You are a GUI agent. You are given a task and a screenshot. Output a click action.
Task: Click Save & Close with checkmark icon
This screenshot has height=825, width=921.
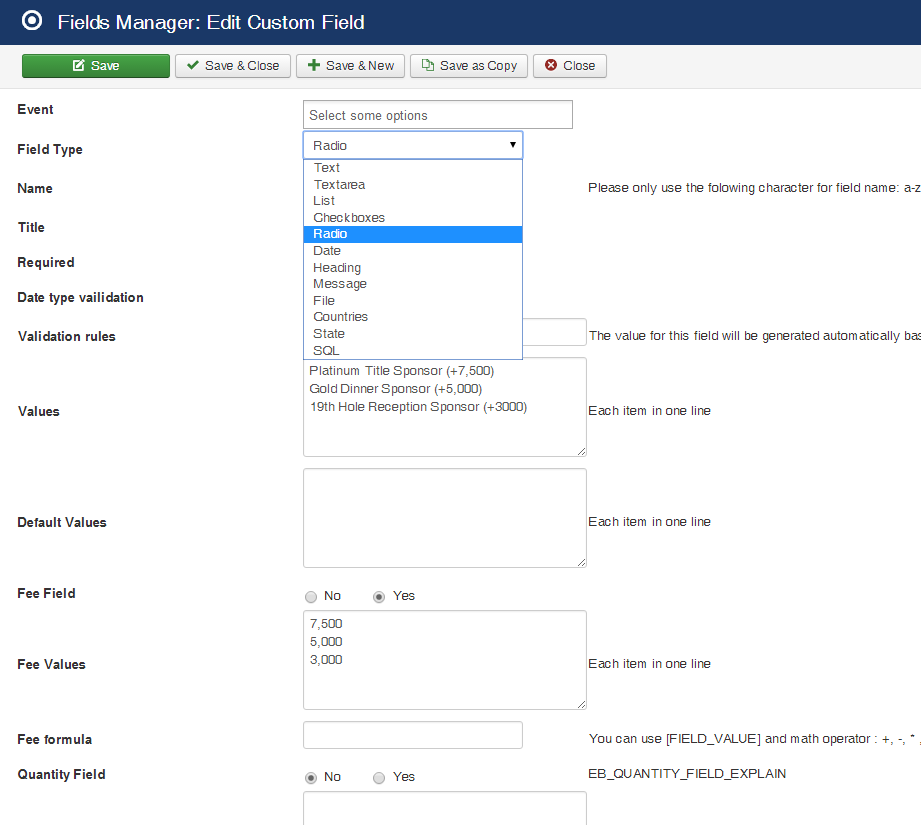pyautogui.click(x=233, y=66)
